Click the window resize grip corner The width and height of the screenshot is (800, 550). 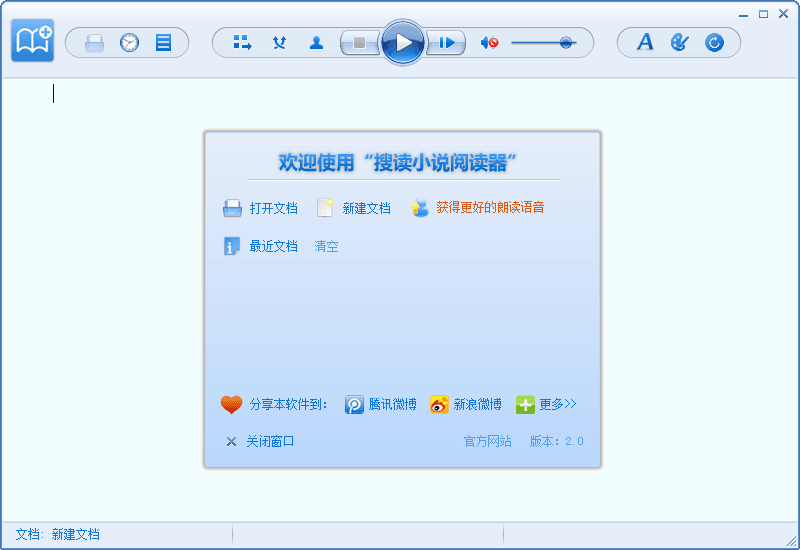click(791, 541)
